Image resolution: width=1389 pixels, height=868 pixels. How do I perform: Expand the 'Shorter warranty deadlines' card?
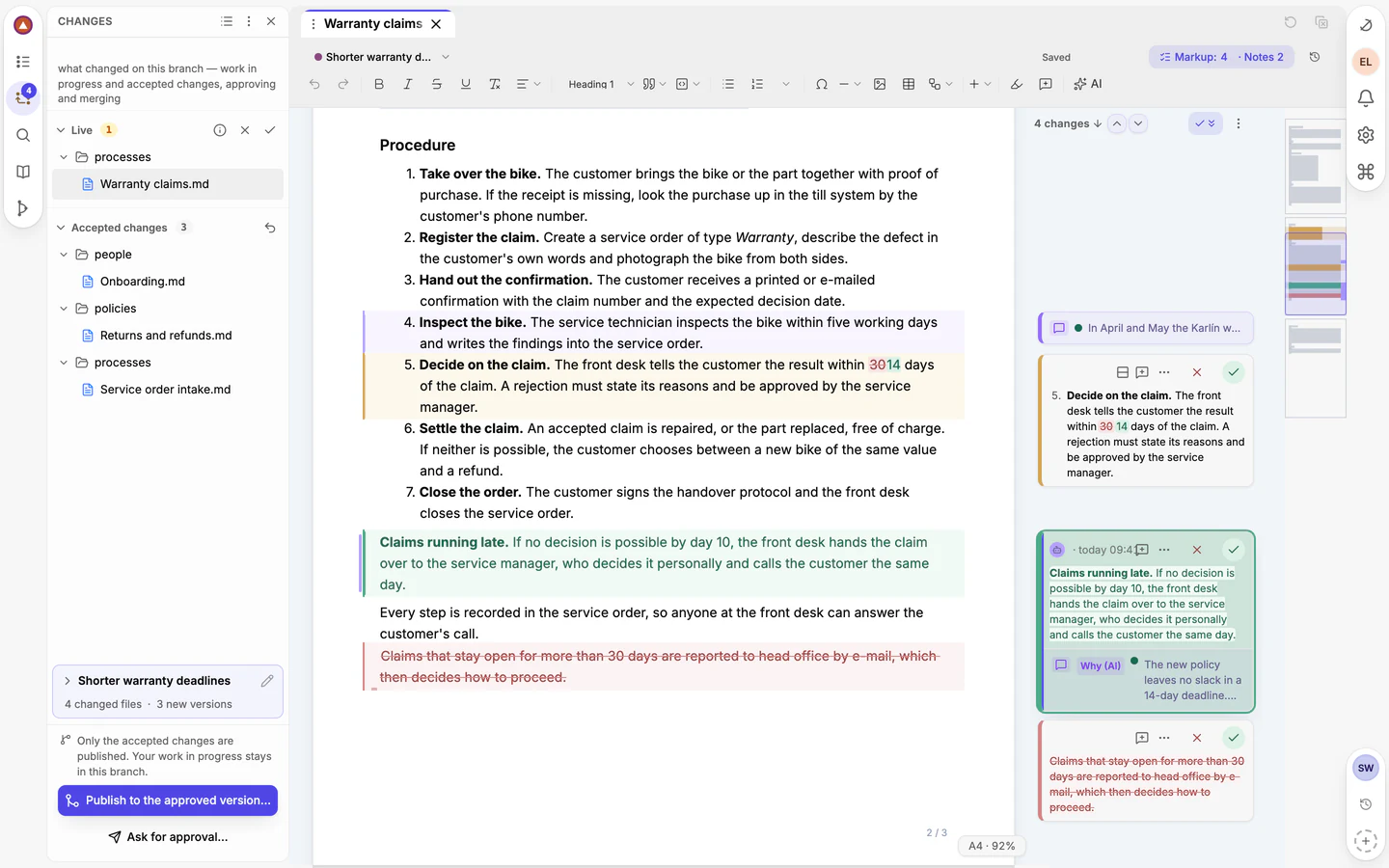coord(68,681)
